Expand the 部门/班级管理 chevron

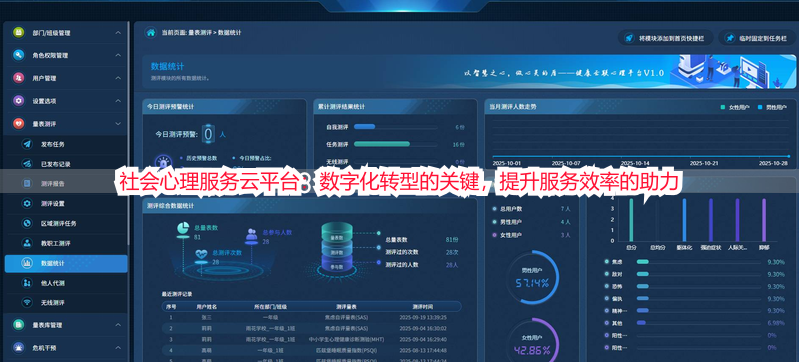point(118,33)
